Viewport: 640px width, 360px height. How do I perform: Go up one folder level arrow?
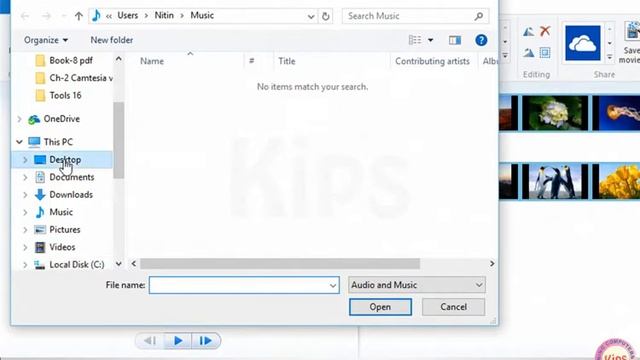[x=78, y=16]
